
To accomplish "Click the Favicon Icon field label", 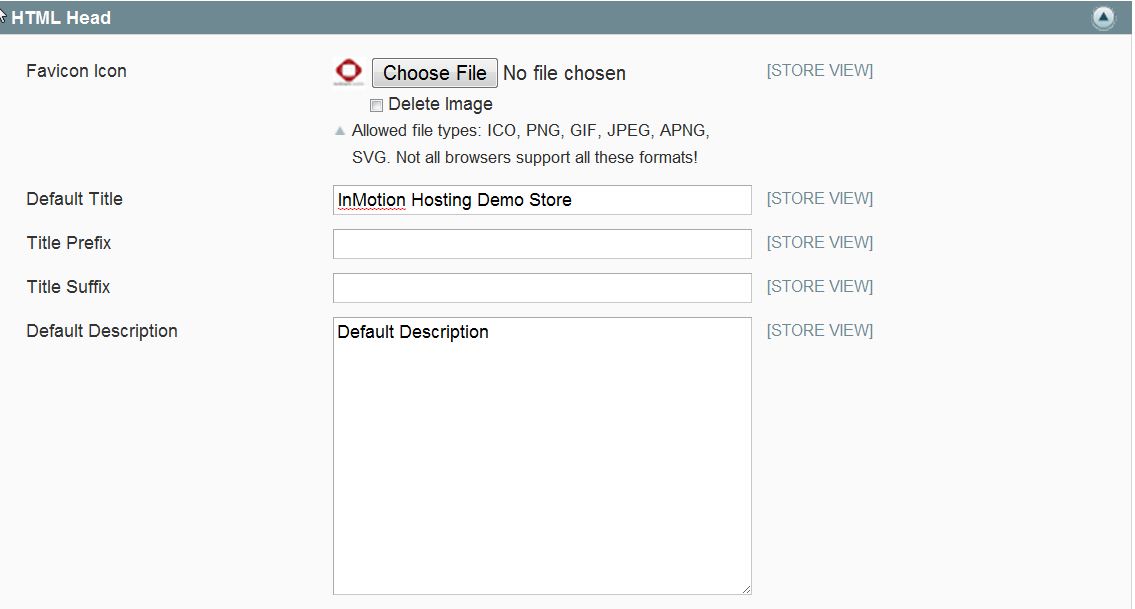I will point(76,71).
